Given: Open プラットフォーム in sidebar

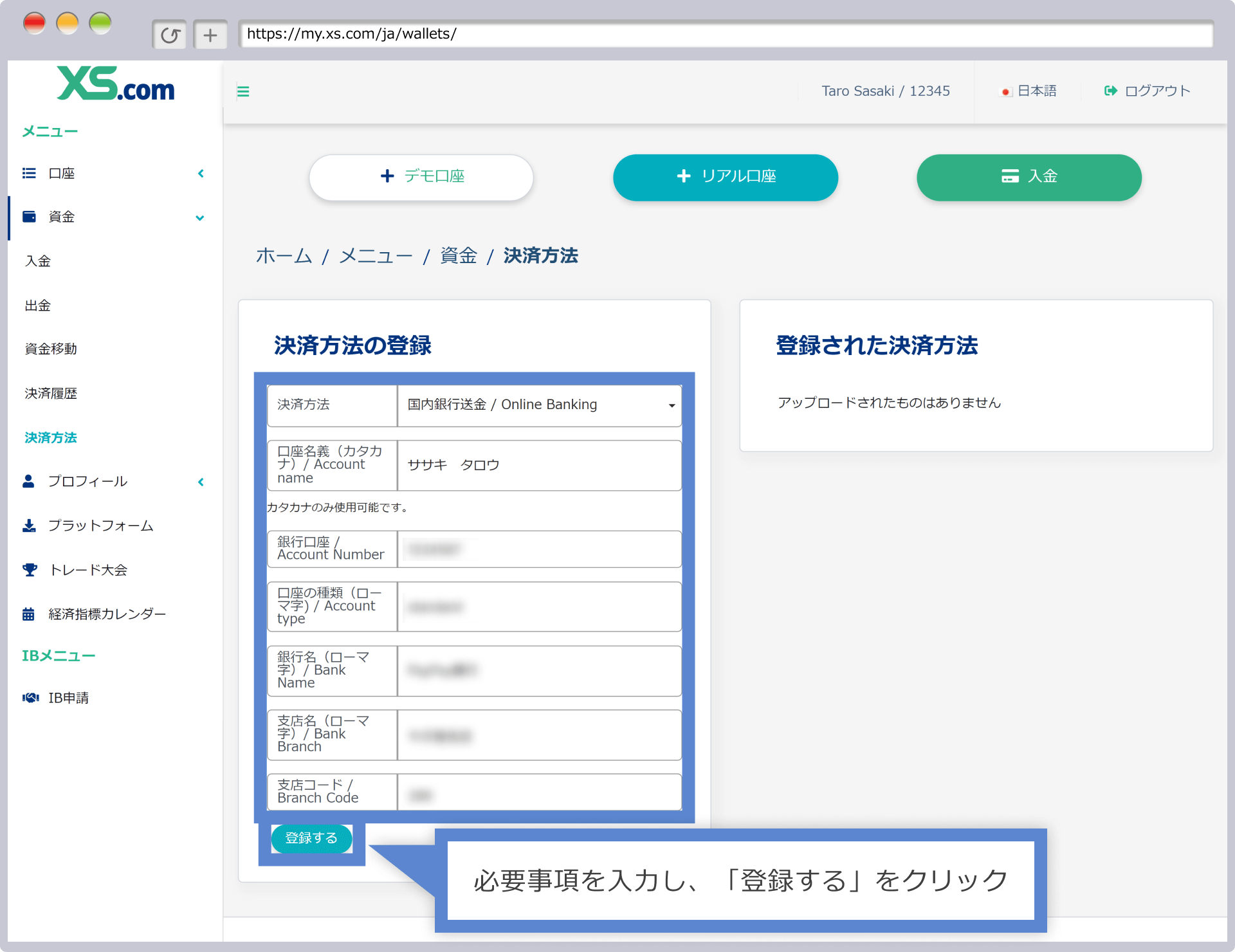Looking at the screenshot, I should (x=101, y=526).
